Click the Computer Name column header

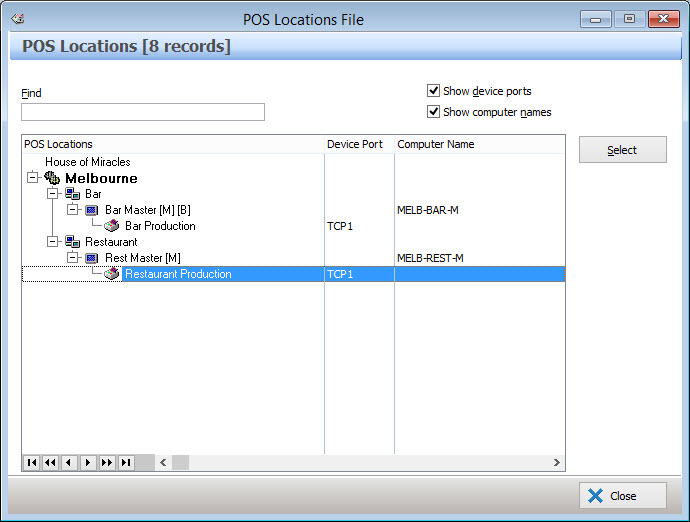point(436,144)
